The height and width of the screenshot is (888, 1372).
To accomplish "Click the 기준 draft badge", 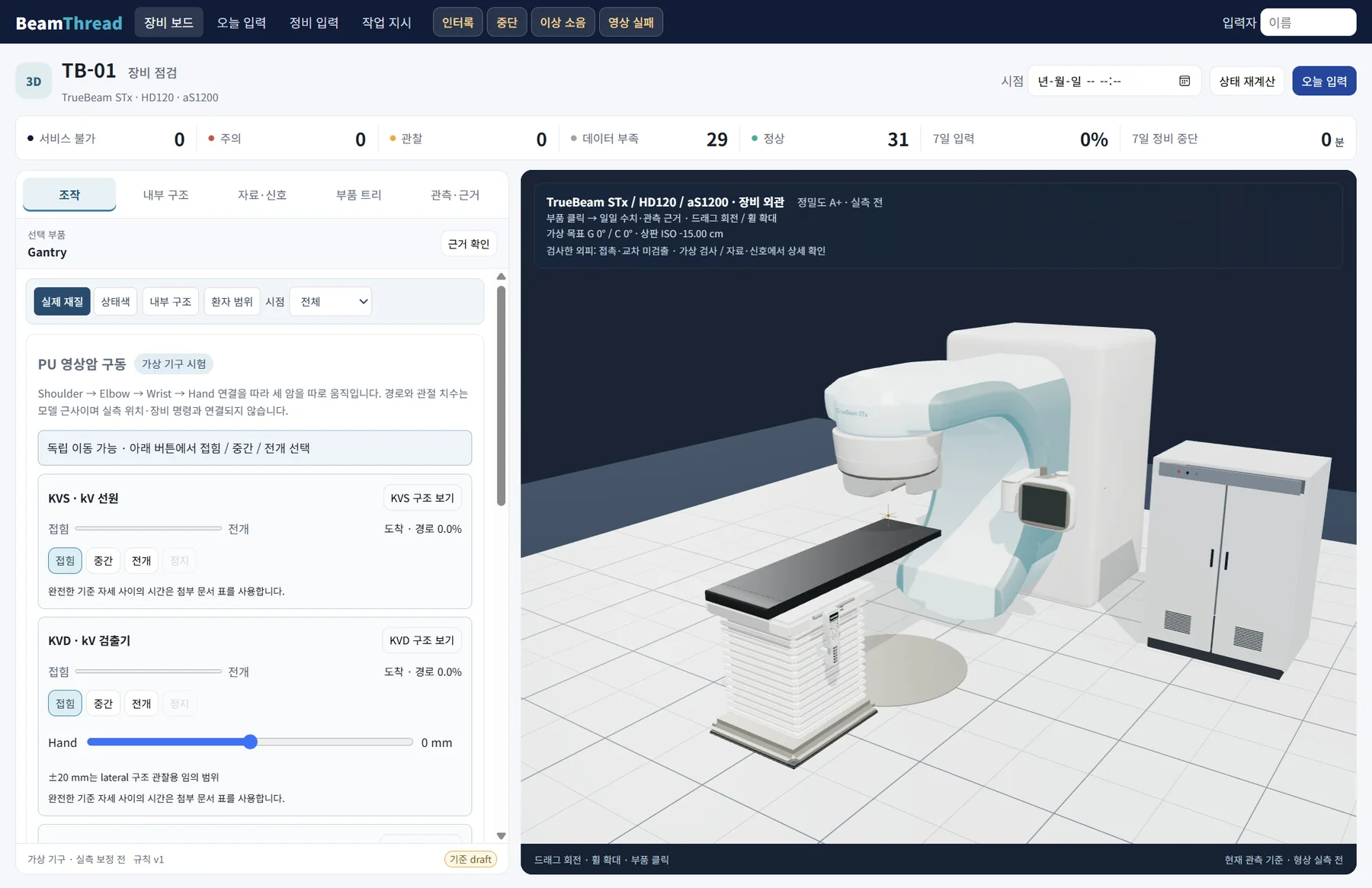I will point(470,859).
